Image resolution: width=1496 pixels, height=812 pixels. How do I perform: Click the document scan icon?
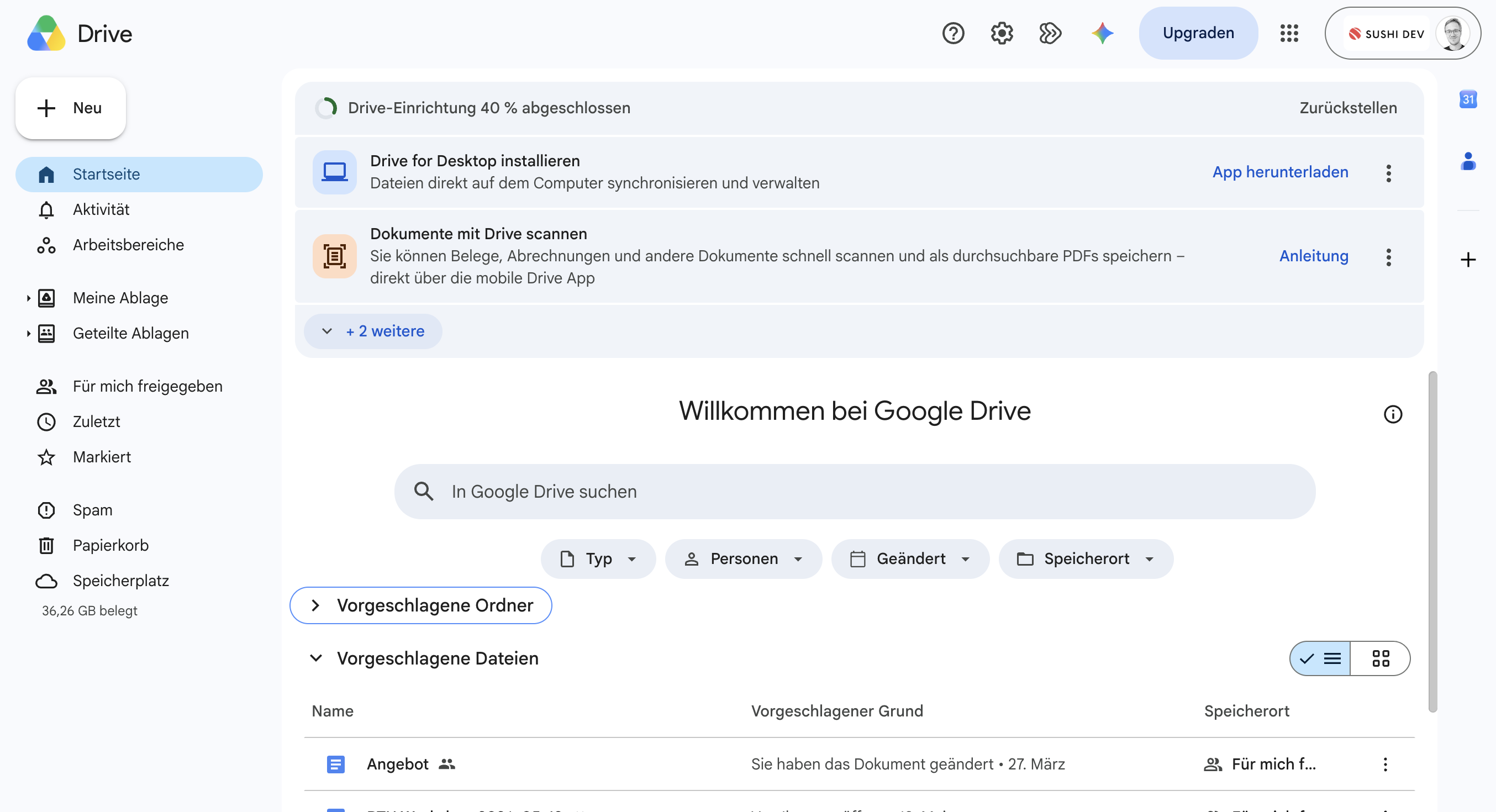(335, 256)
